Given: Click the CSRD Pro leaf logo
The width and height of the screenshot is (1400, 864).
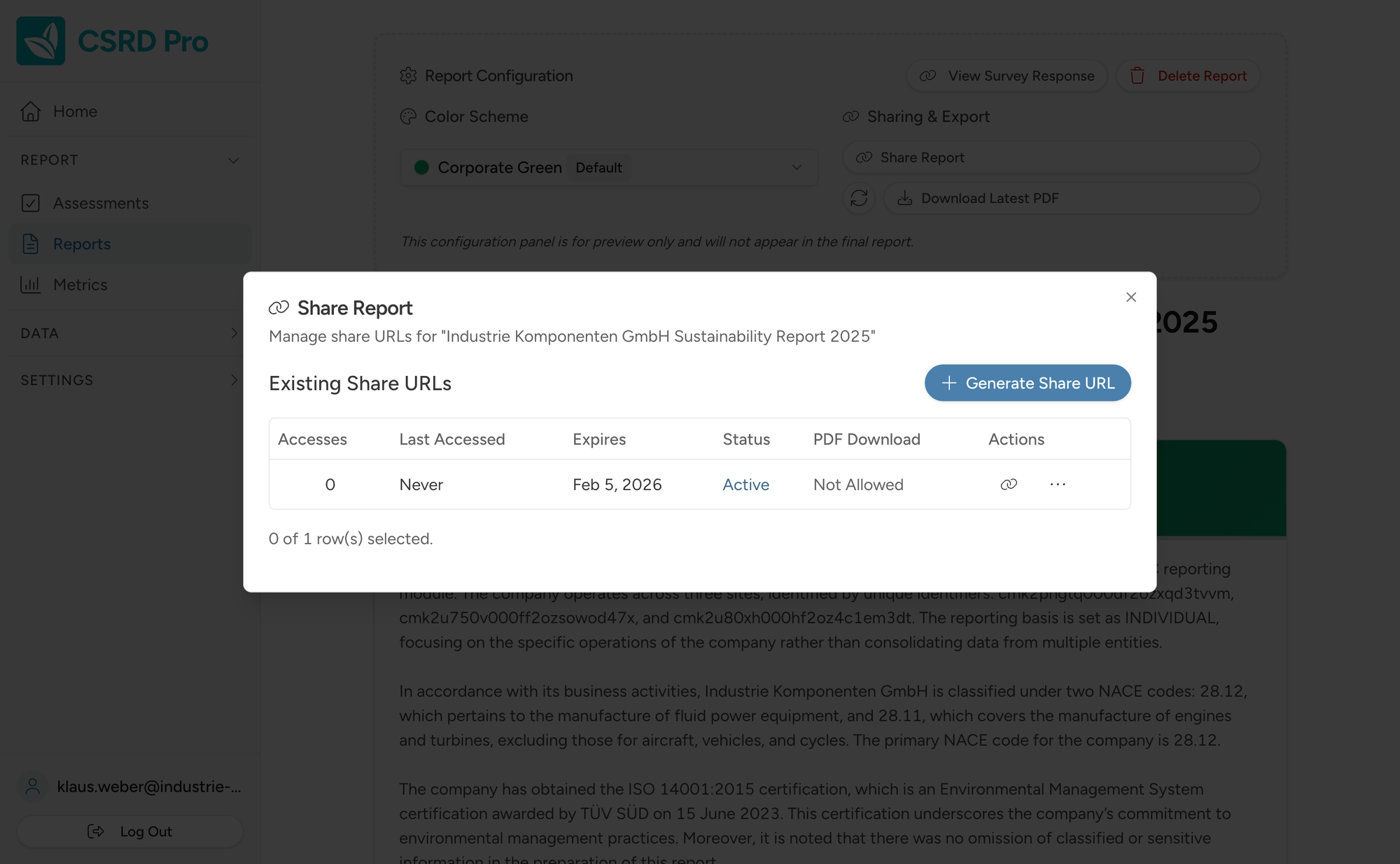Looking at the screenshot, I should (40, 40).
